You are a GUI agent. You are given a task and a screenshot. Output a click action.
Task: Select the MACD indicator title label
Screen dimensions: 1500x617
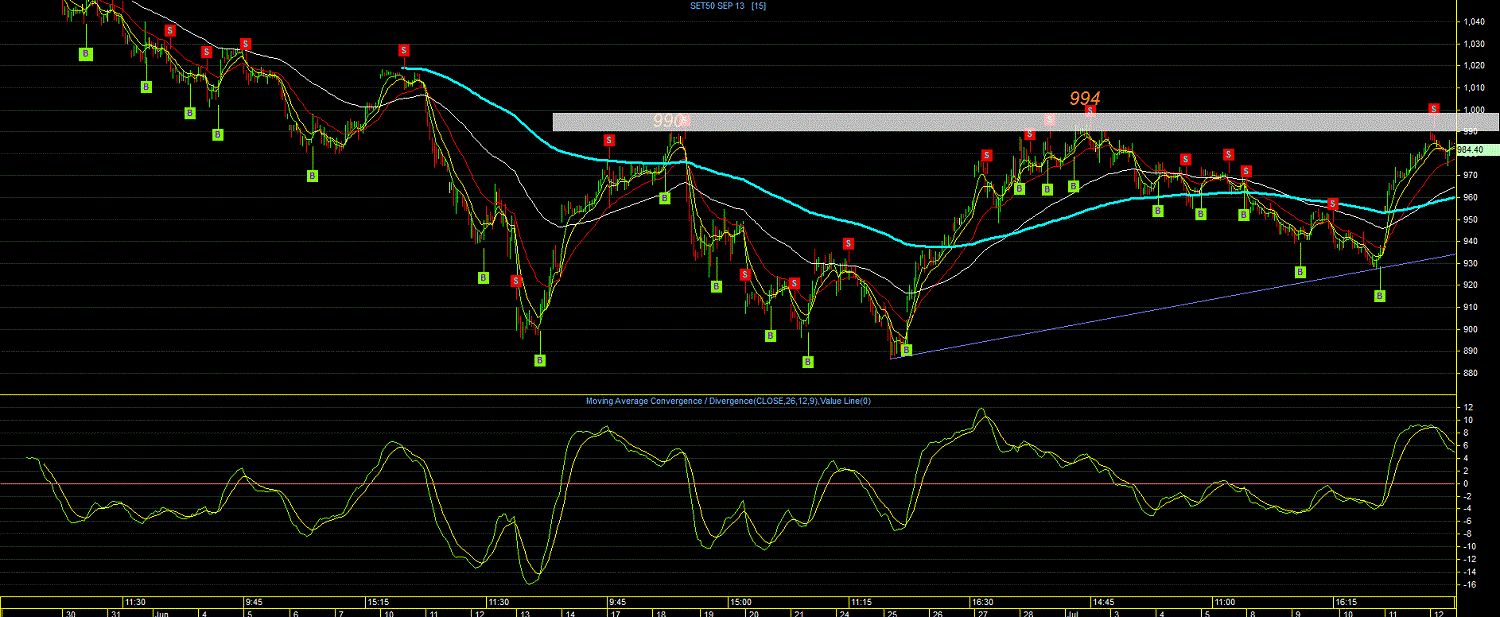pos(728,401)
